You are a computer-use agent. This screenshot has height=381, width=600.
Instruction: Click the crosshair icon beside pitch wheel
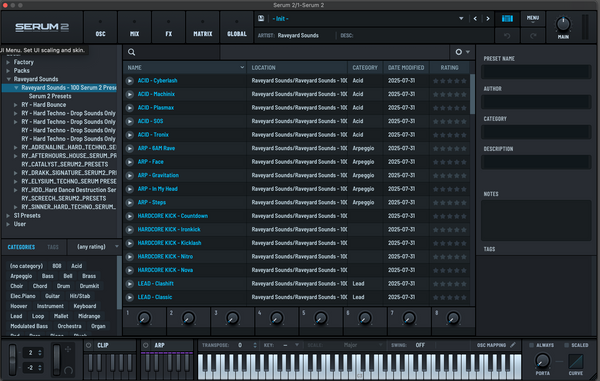[68, 349]
